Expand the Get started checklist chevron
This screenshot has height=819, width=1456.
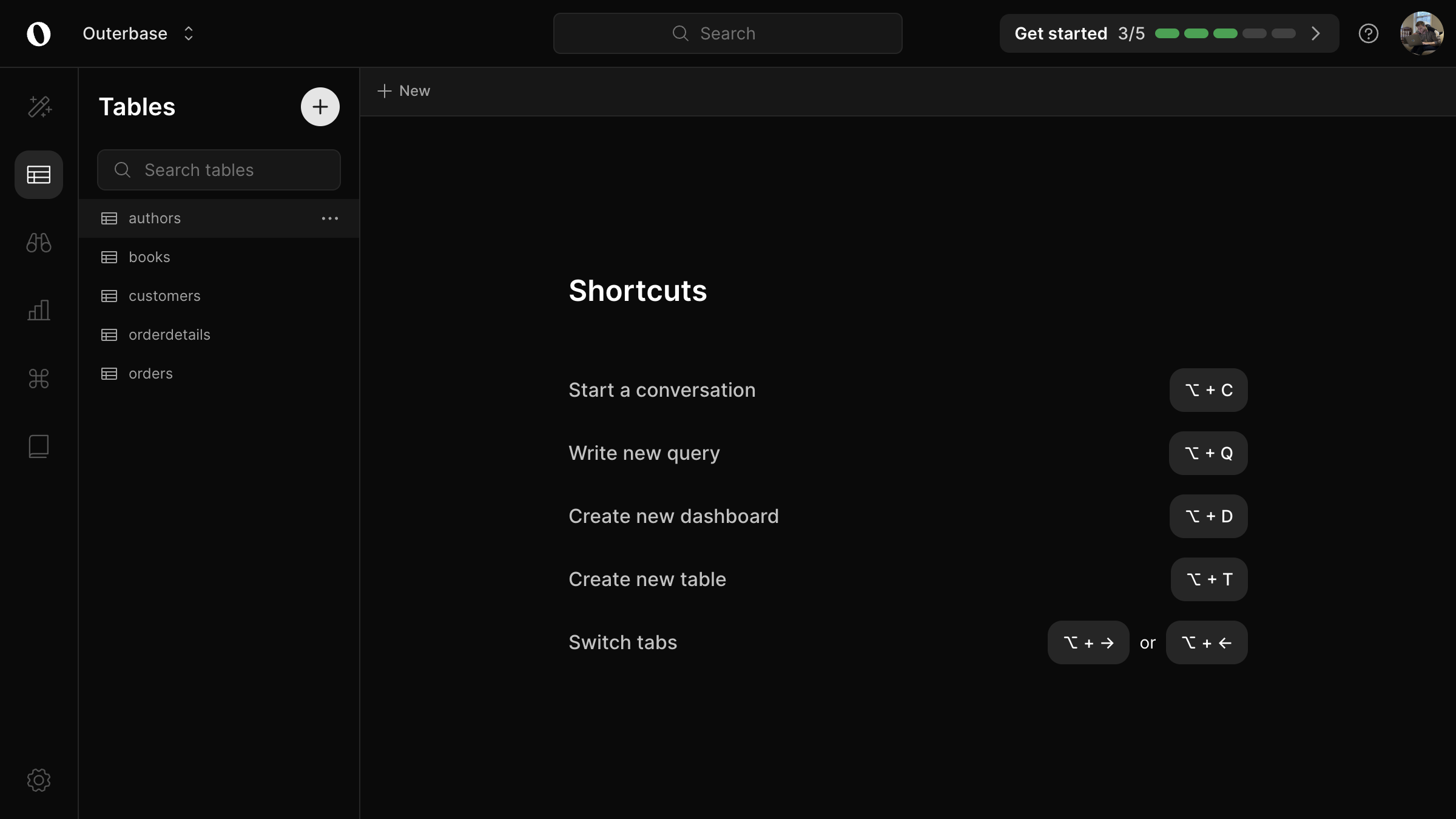pos(1315,33)
